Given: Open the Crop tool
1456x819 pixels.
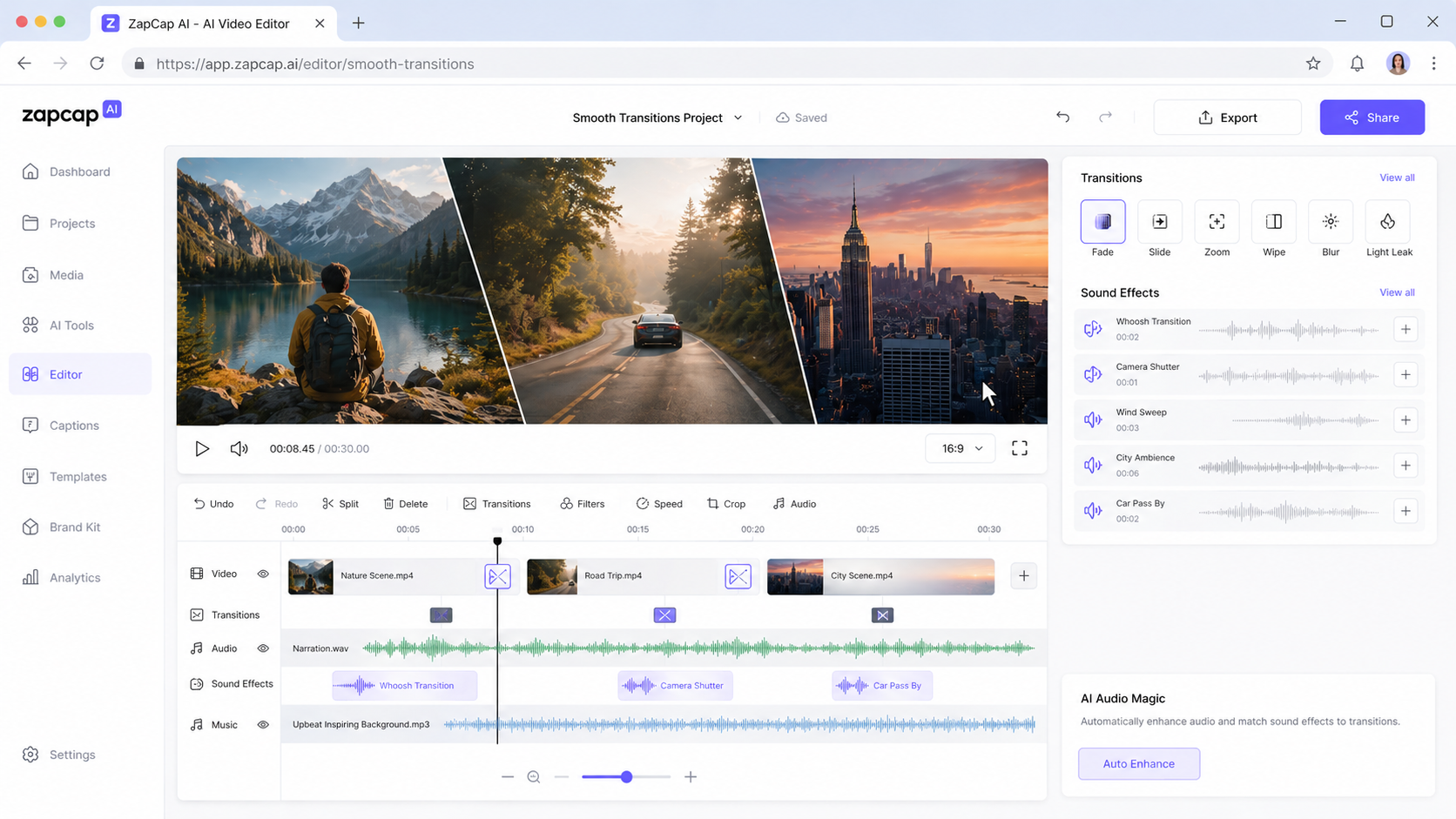Looking at the screenshot, I should [726, 504].
